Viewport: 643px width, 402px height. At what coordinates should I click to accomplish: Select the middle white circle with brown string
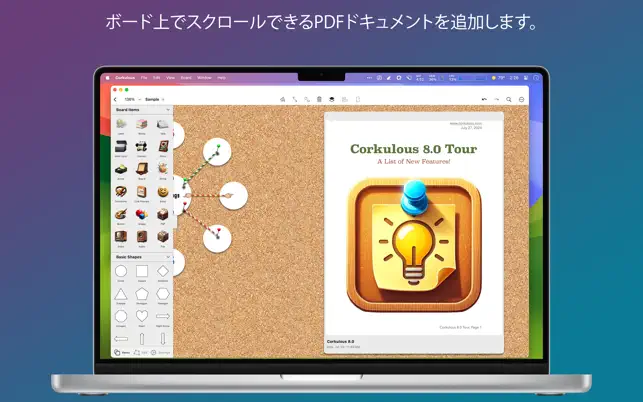pos(233,196)
